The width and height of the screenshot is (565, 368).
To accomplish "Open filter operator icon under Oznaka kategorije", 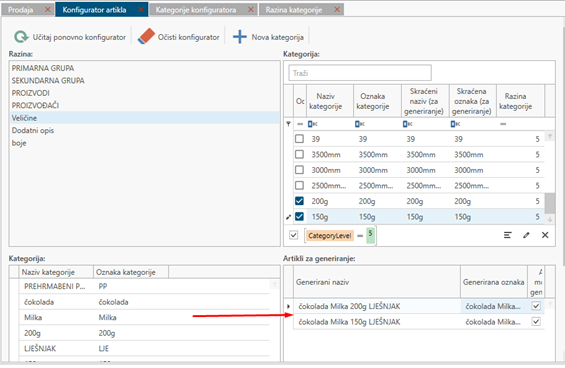I will tap(360, 124).
